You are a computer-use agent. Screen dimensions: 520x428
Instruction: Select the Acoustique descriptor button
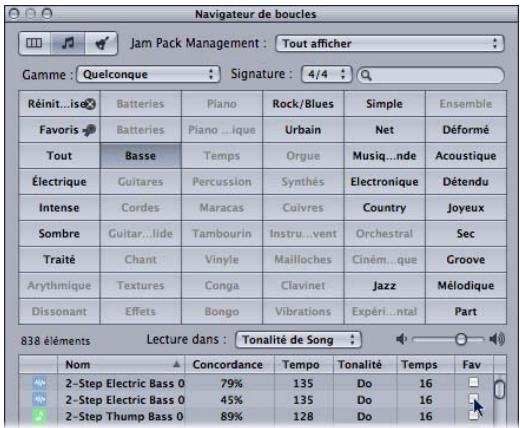pos(466,156)
